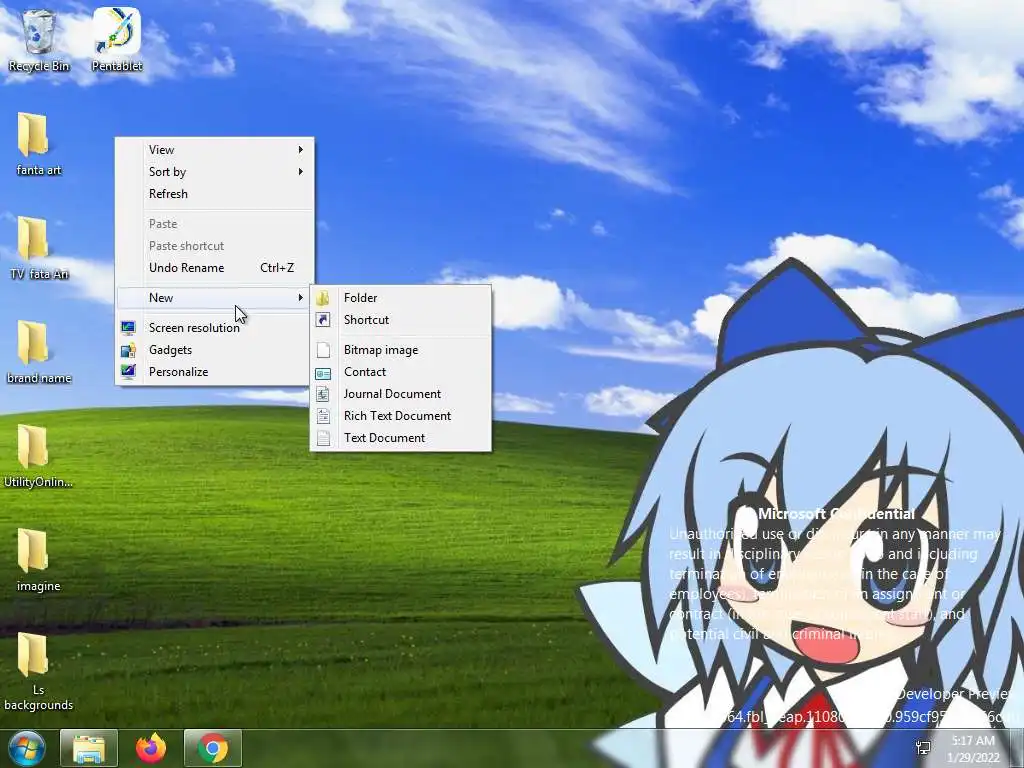Select the 'fanta art' folder icon

tap(33, 134)
